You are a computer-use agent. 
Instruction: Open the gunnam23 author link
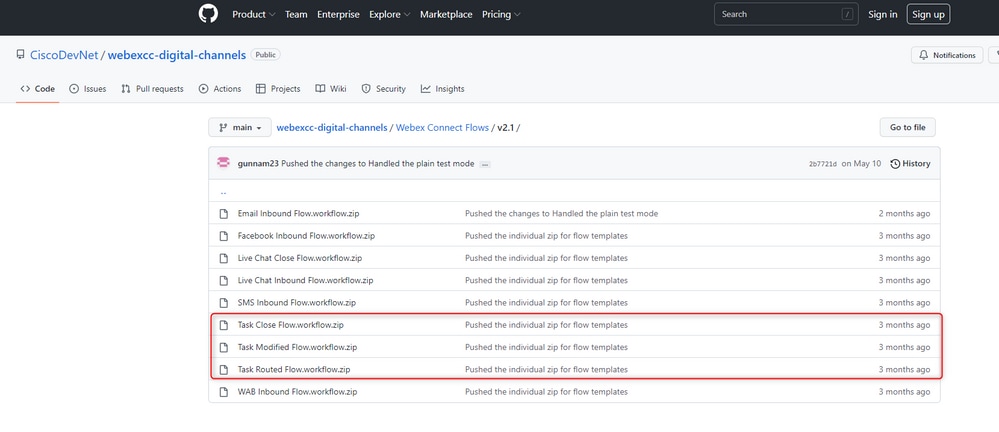pyautogui.click(x=258, y=164)
